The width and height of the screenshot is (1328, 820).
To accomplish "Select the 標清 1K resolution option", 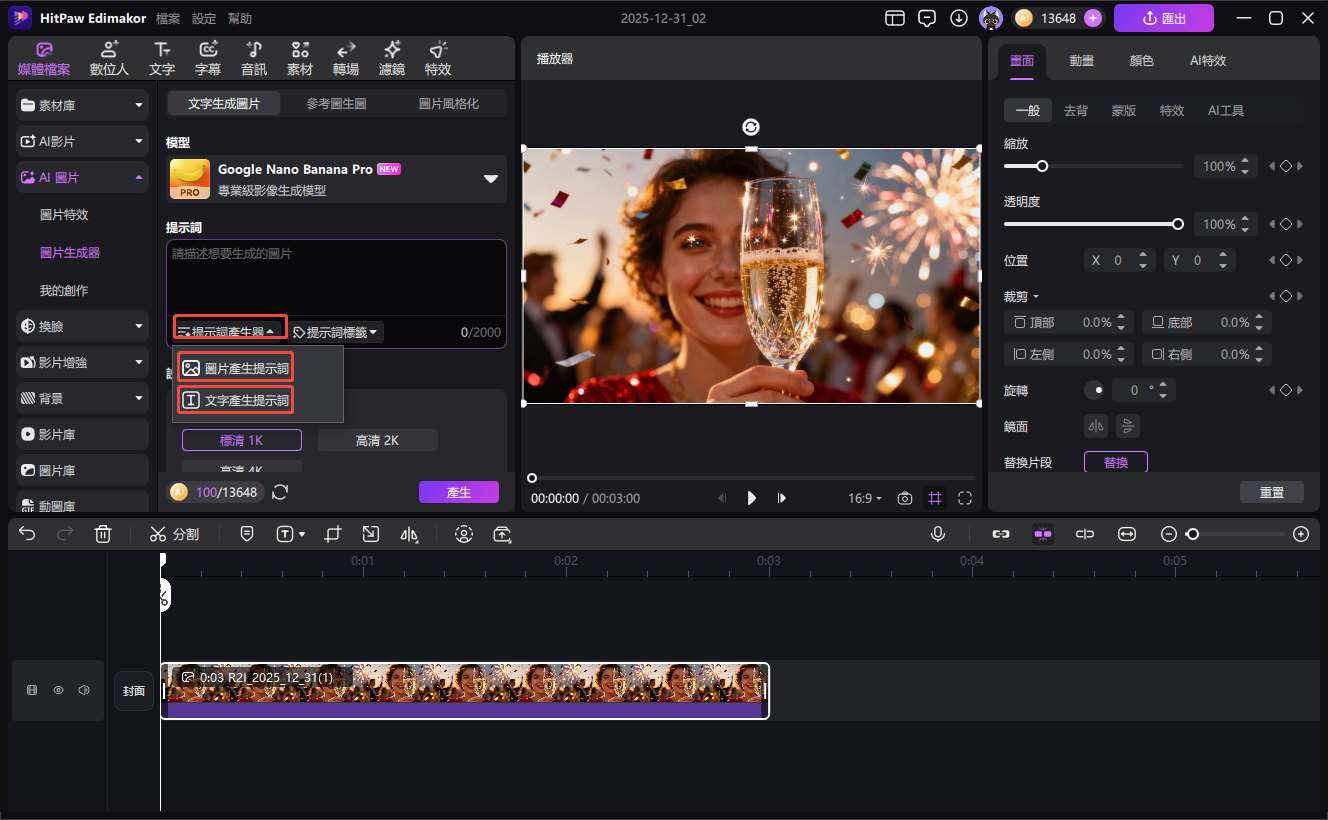I will 242,440.
